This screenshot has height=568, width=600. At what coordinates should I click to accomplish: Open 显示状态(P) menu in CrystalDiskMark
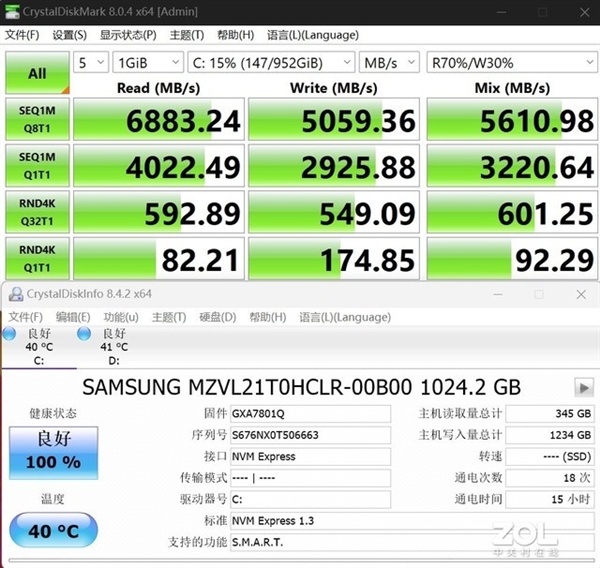point(128,35)
